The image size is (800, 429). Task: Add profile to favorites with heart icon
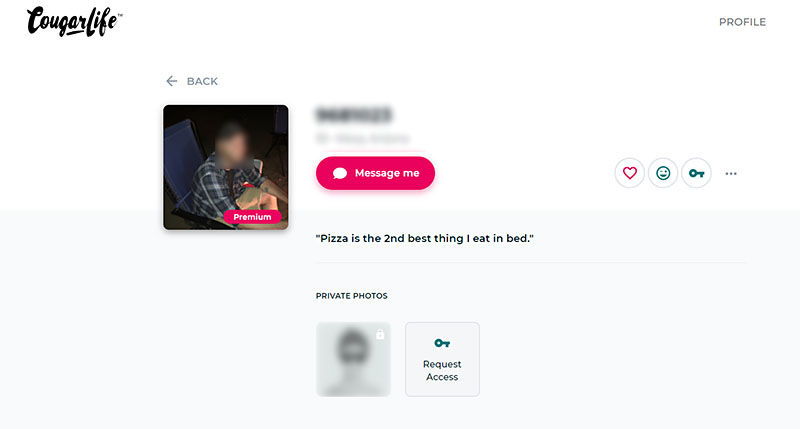[x=630, y=173]
